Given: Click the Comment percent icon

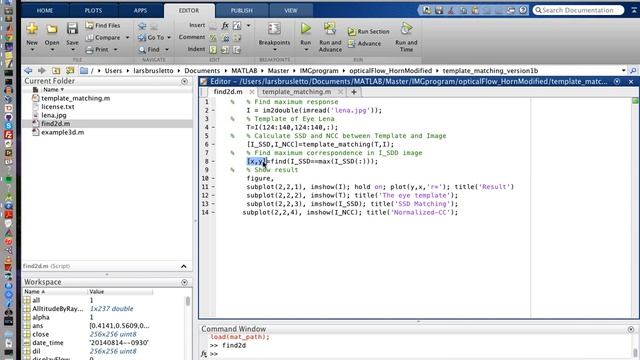Looking at the screenshot, I should click(213, 38).
